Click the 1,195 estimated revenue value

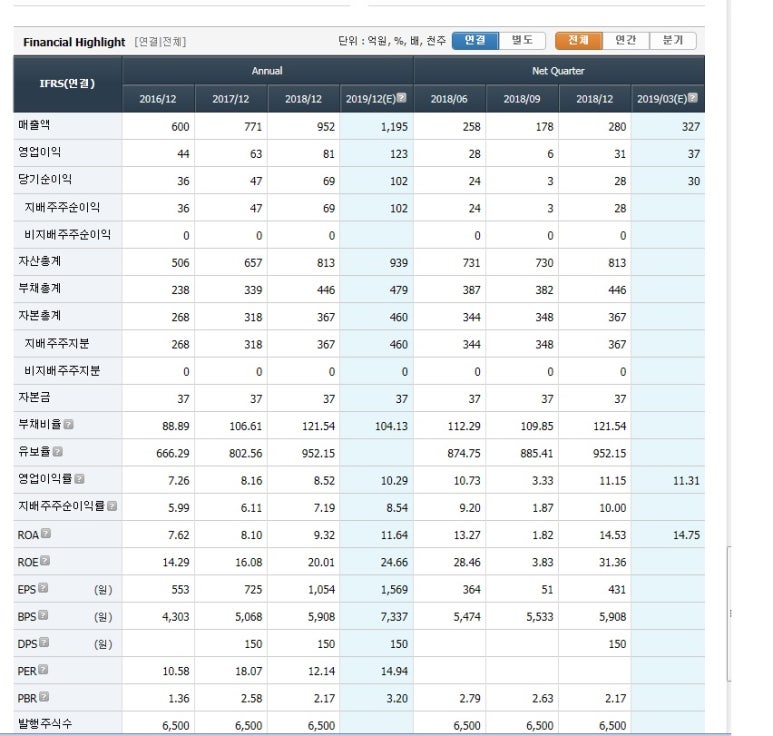point(394,127)
